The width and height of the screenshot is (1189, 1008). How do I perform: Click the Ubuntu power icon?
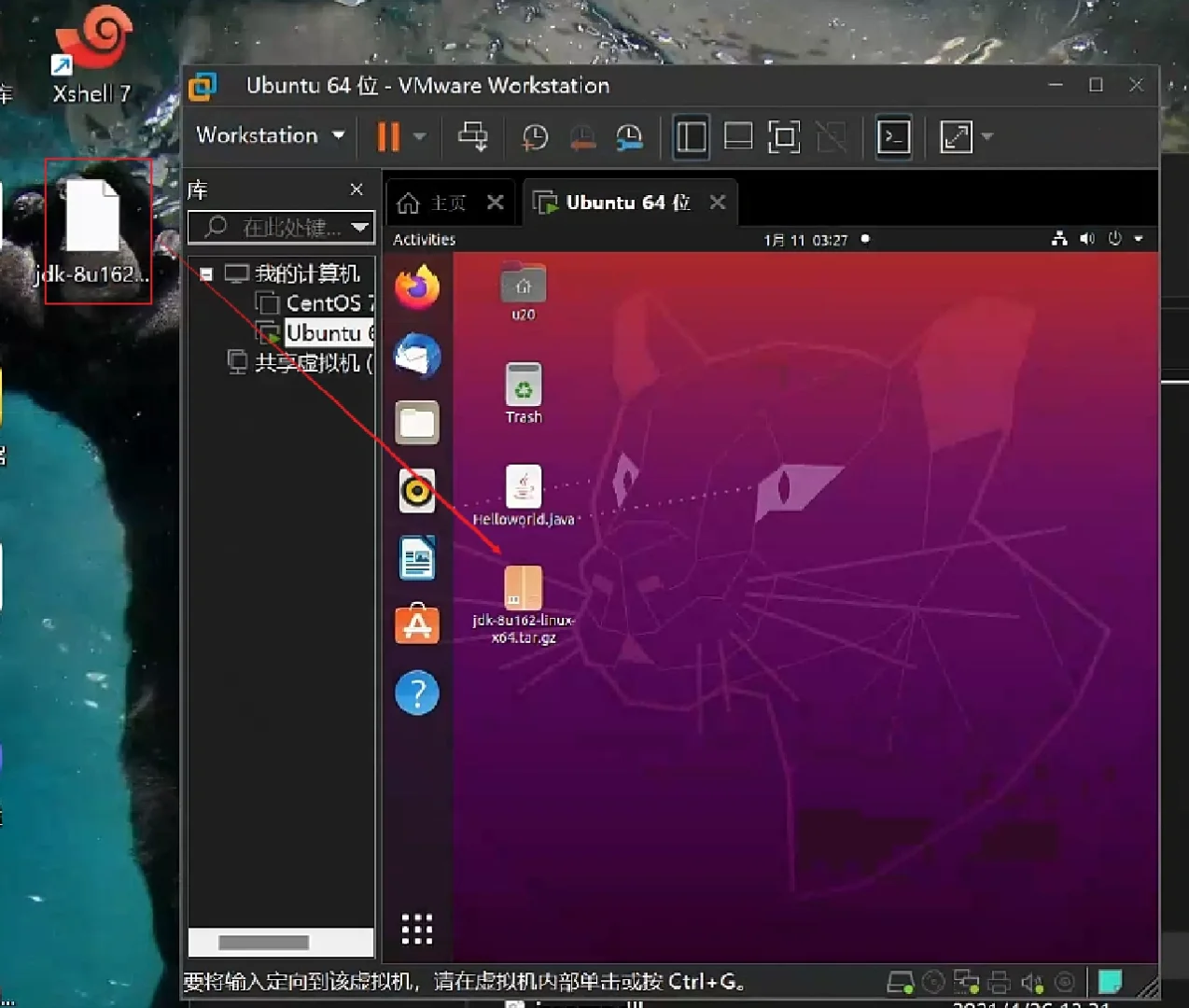(x=1114, y=239)
